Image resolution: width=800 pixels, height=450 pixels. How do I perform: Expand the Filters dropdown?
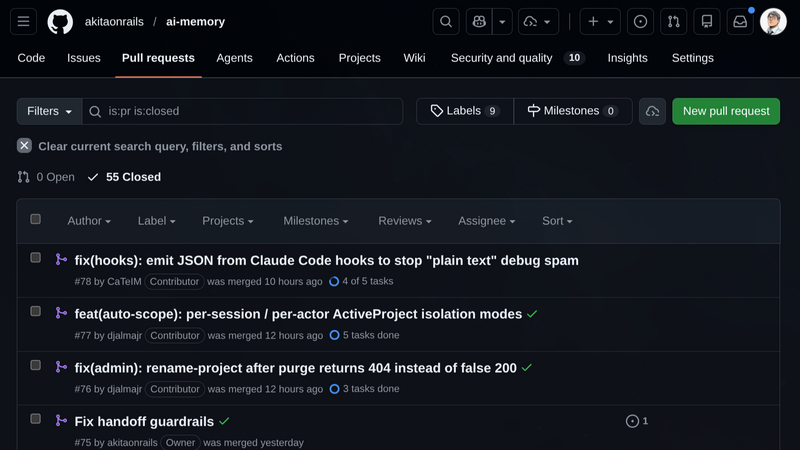point(49,111)
